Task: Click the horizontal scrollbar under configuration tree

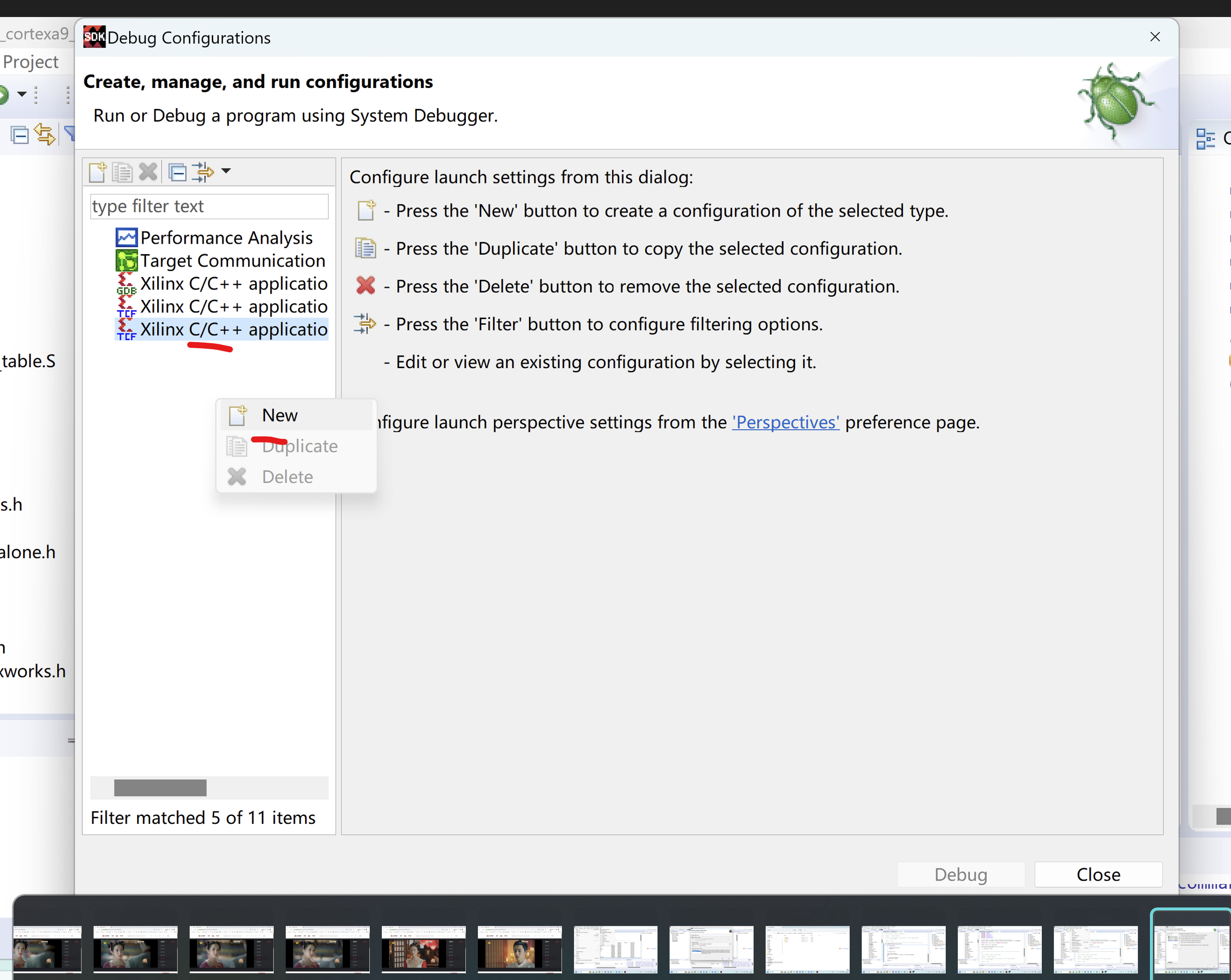Action: click(x=161, y=788)
